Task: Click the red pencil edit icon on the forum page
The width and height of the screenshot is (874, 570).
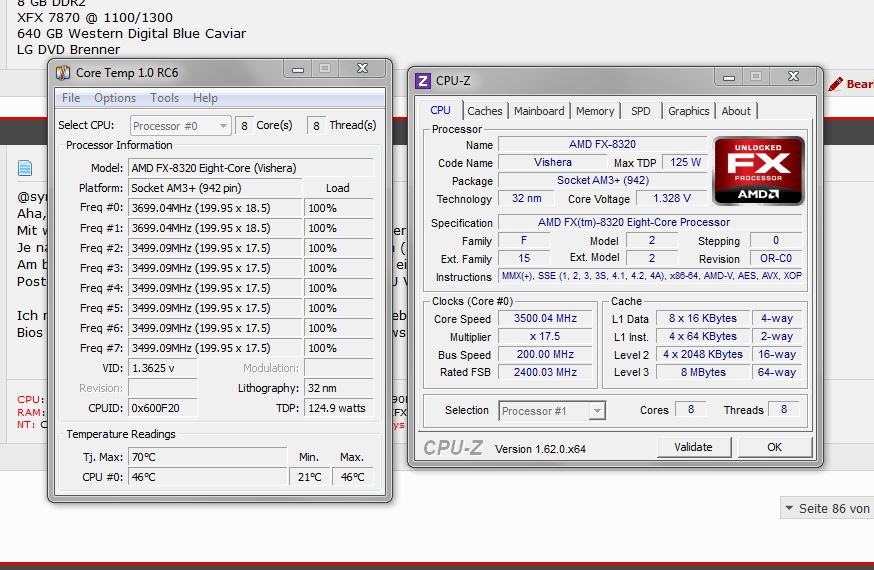Action: pos(835,84)
